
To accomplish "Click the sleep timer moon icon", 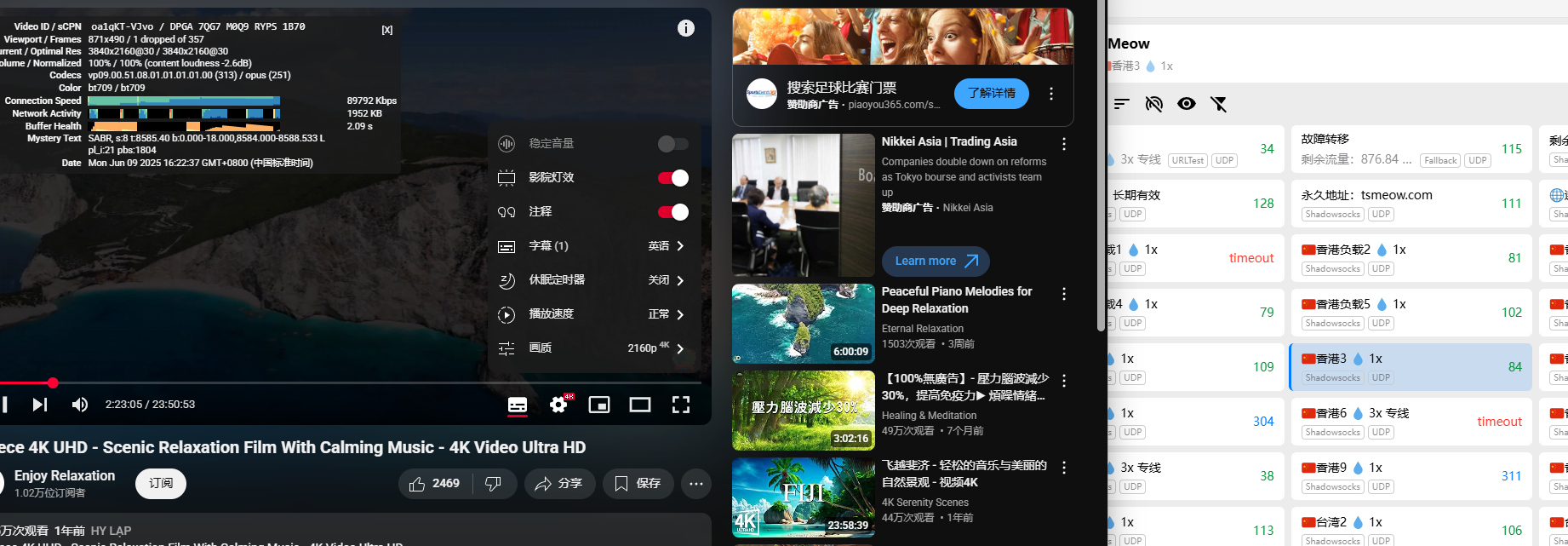I will click(506, 280).
